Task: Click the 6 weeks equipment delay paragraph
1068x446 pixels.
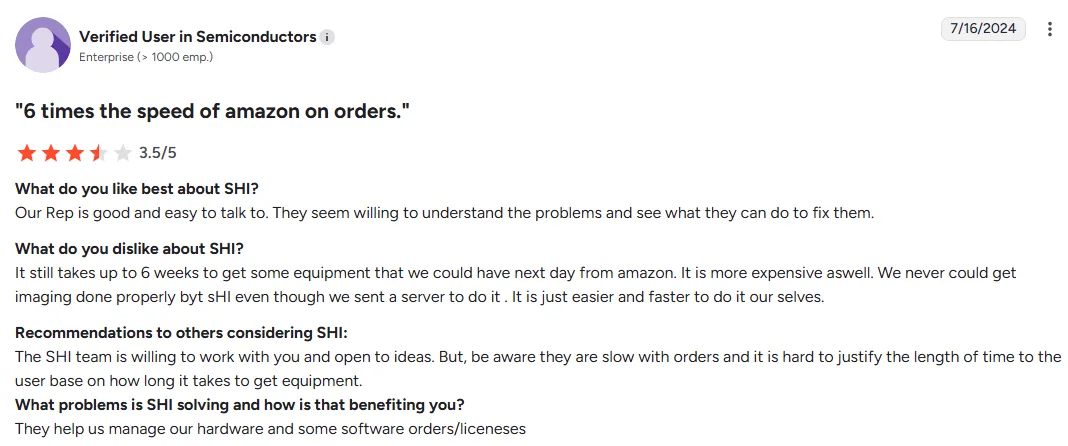Action: tap(516, 285)
